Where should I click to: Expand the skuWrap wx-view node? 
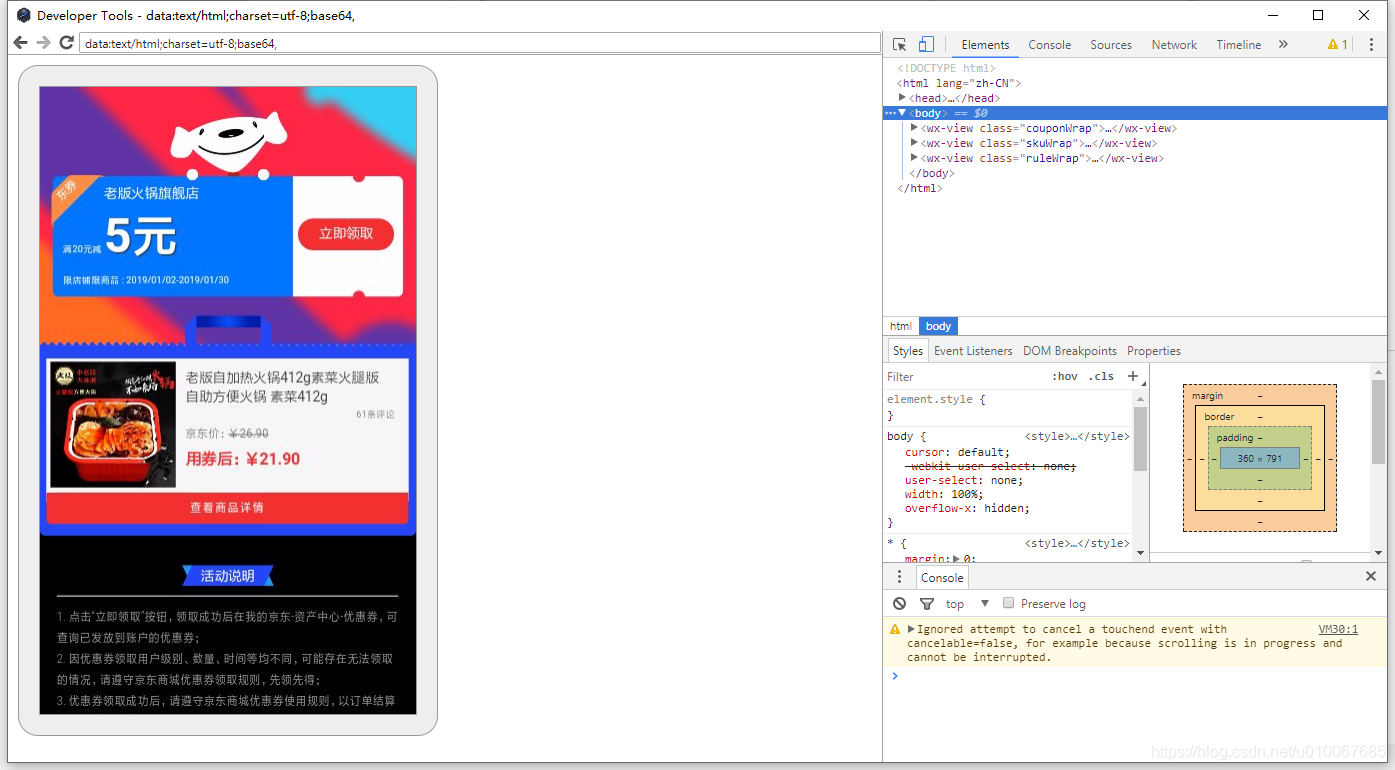click(x=914, y=143)
